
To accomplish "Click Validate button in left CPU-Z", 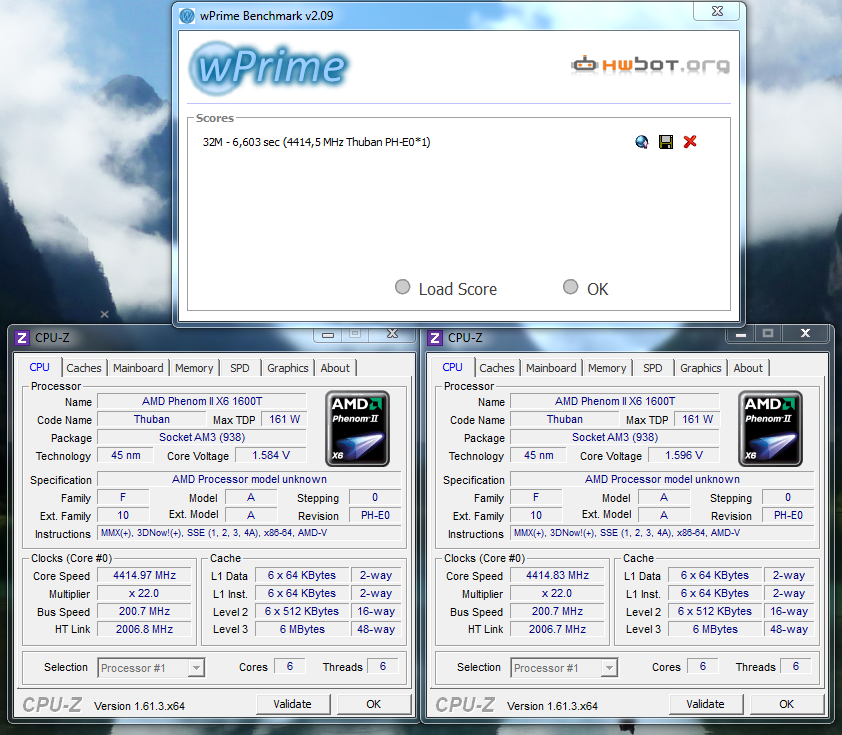I will point(293,704).
